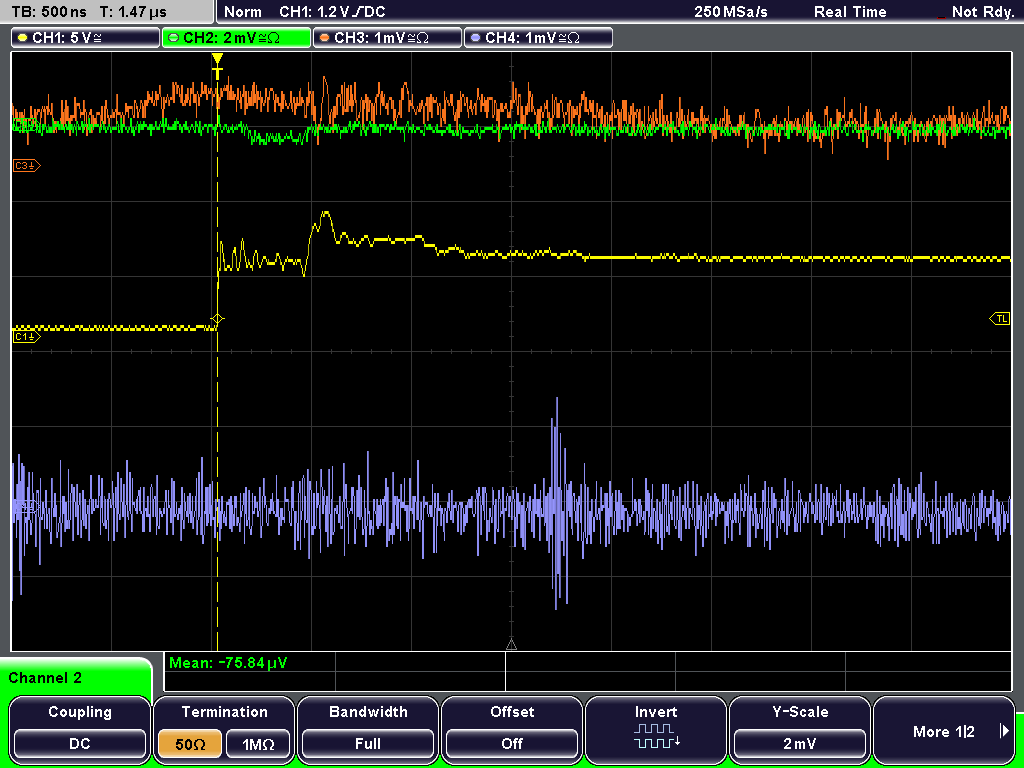Click the Real Time acquisition label

pyautogui.click(x=850, y=12)
